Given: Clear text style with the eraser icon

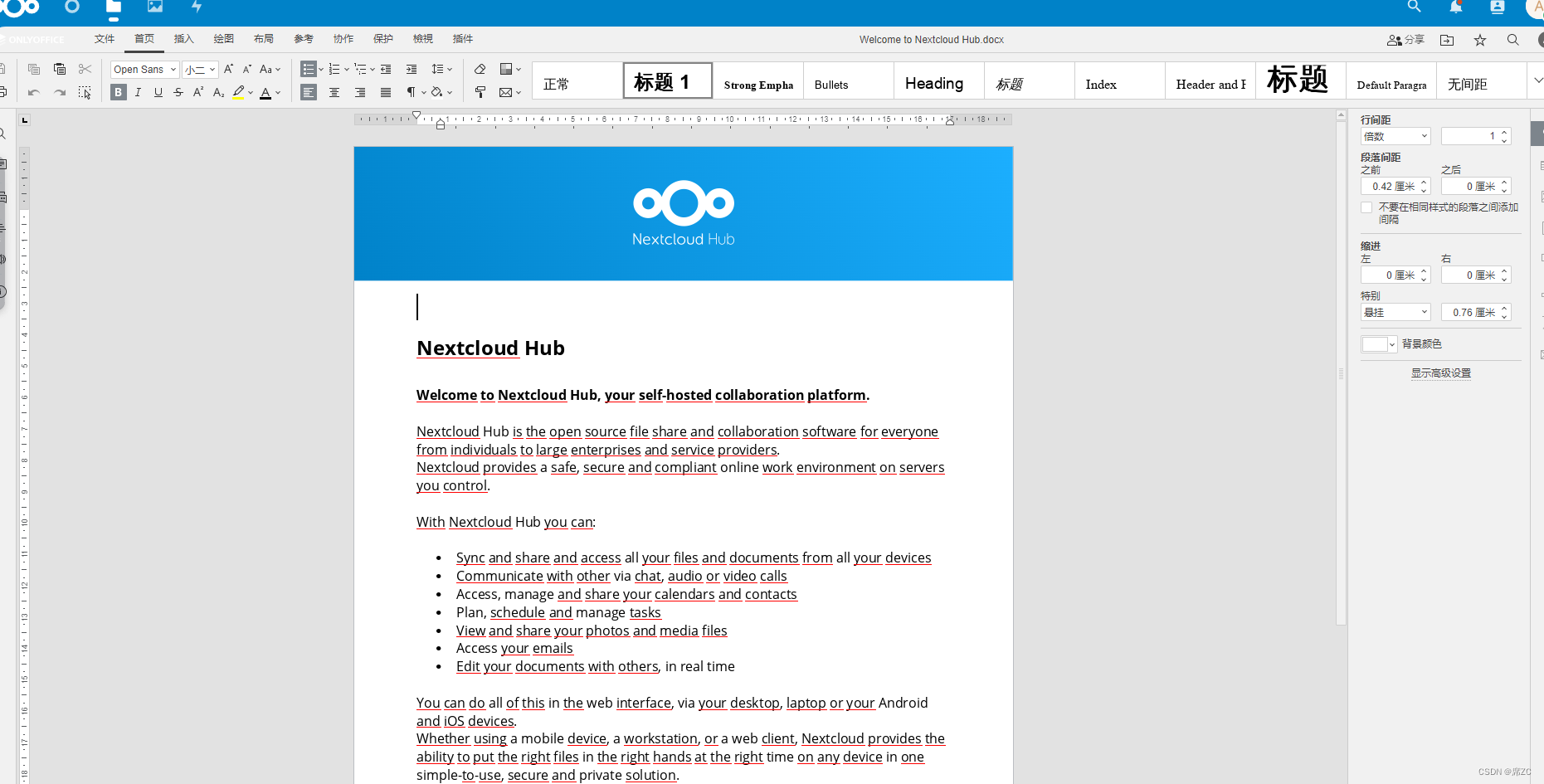Looking at the screenshot, I should pos(480,70).
